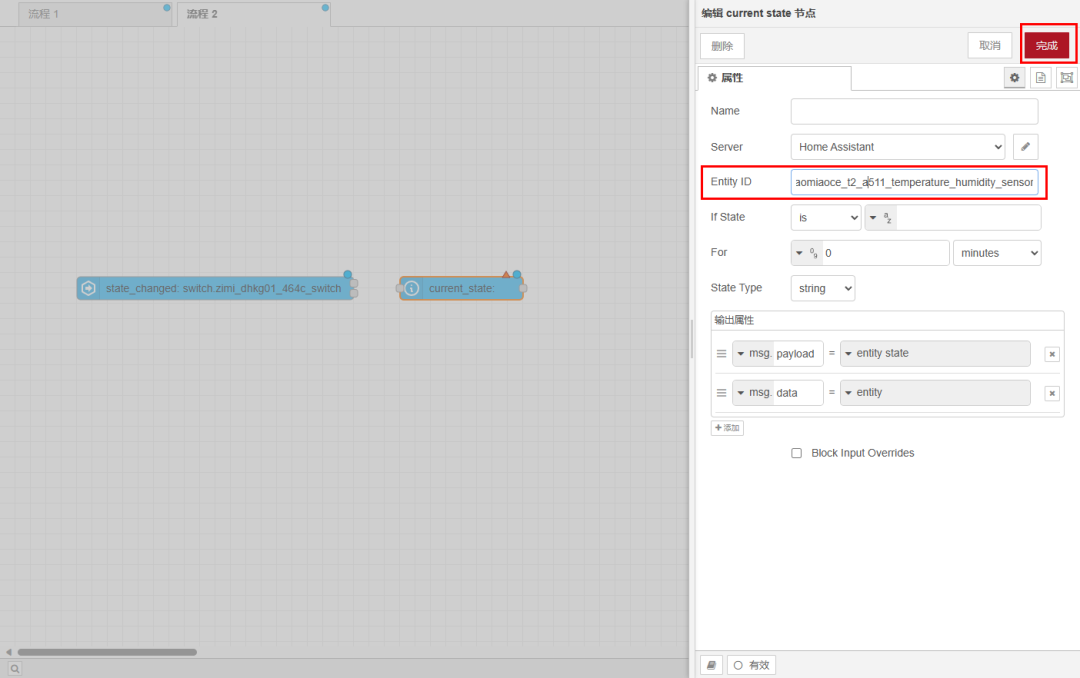1080x678 pixels.
Task: Click the state_changed node upper output port
Action: coord(354,283)
